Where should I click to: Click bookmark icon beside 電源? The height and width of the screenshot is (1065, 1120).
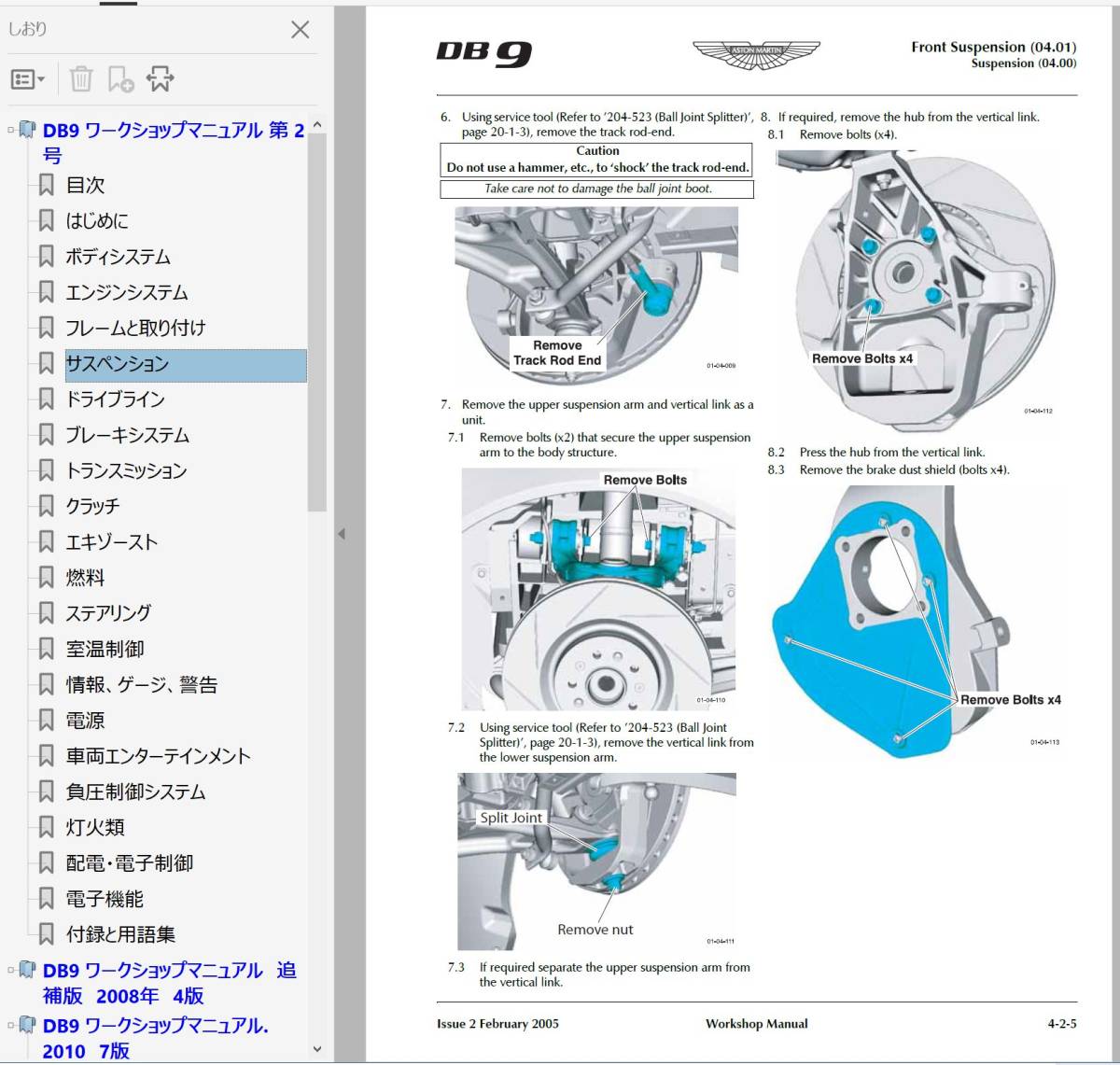46,721
